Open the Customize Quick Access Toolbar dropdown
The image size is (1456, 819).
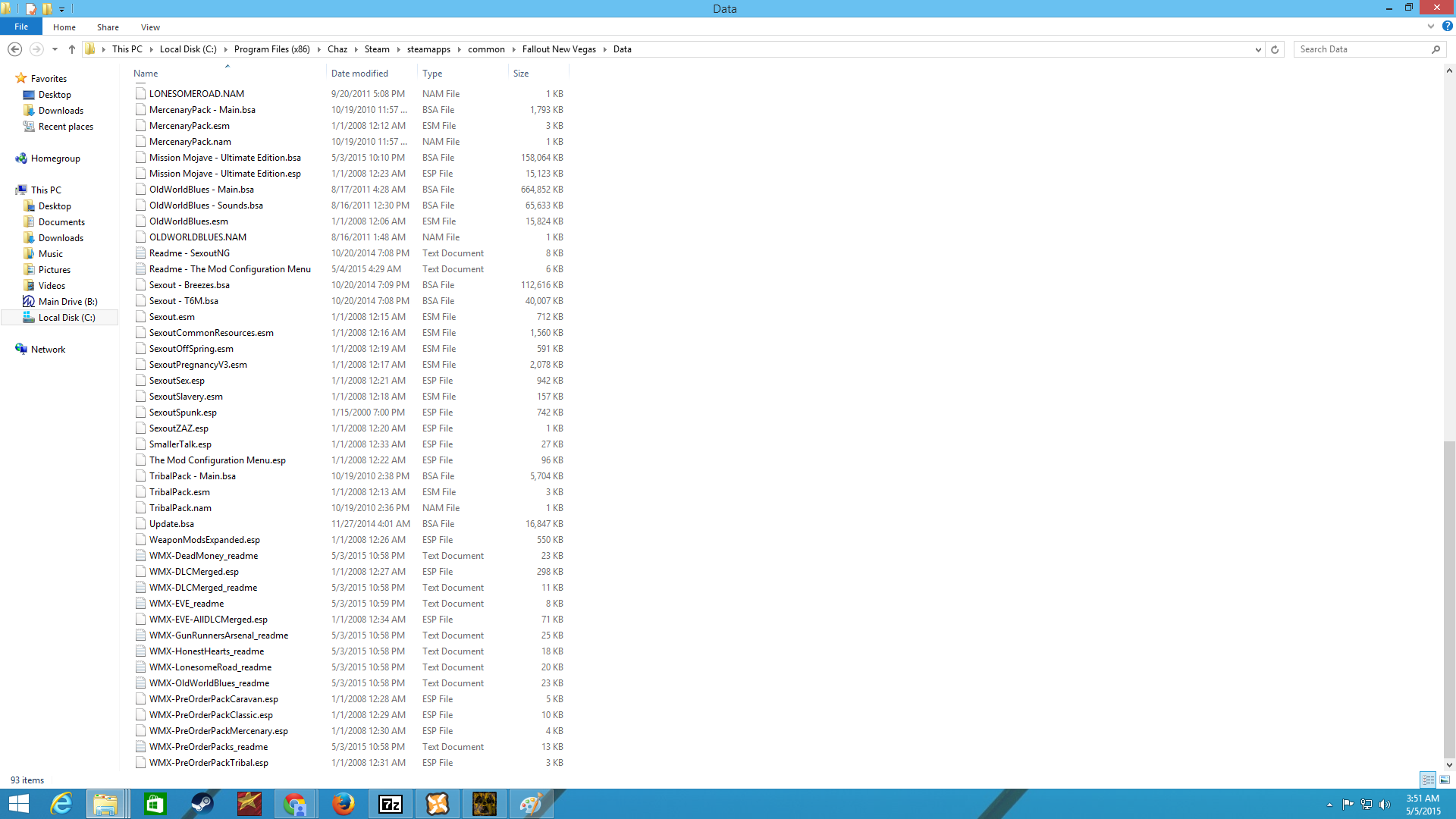tap(62, 9)
